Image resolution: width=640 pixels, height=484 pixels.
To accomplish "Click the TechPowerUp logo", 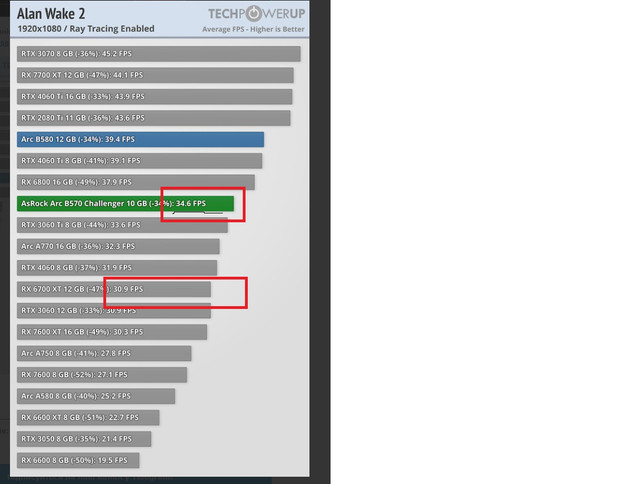I will [256, 13].
